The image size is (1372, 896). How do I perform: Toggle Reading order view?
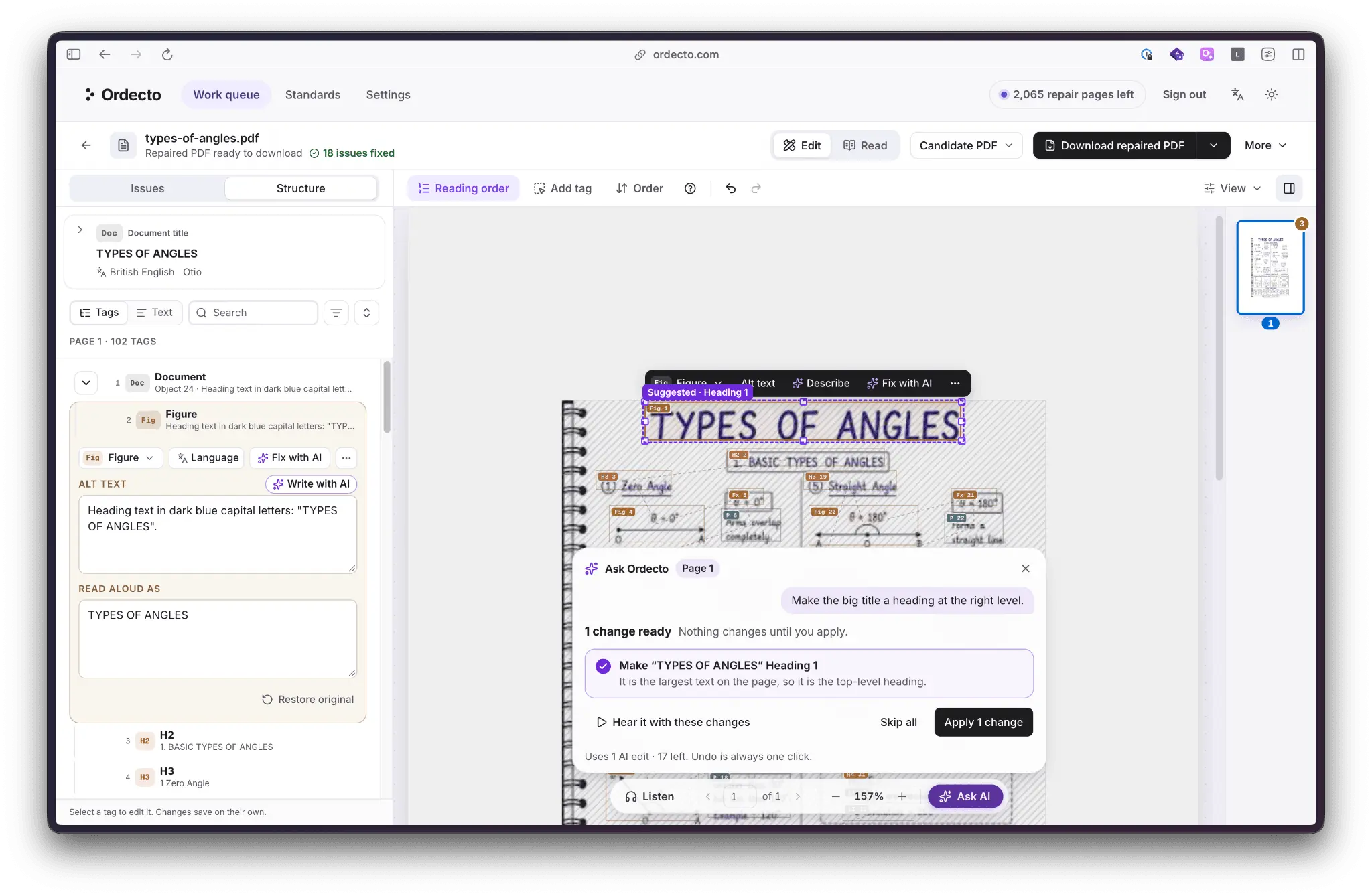(464, 188)
